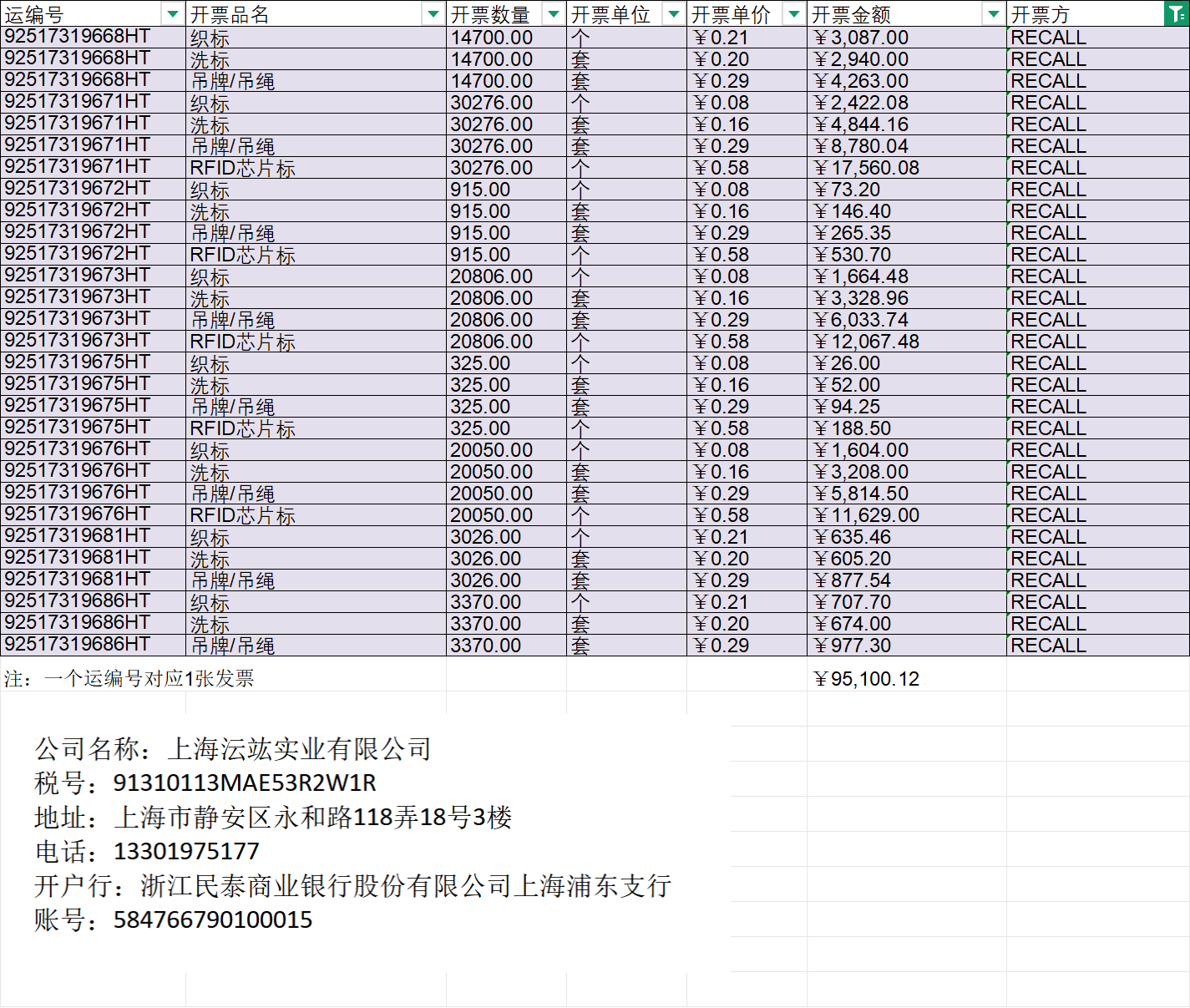Click the cell with amount ¥17,560.08
The height and width of the screenshot is (1008, 1190).
click(867, 168)
